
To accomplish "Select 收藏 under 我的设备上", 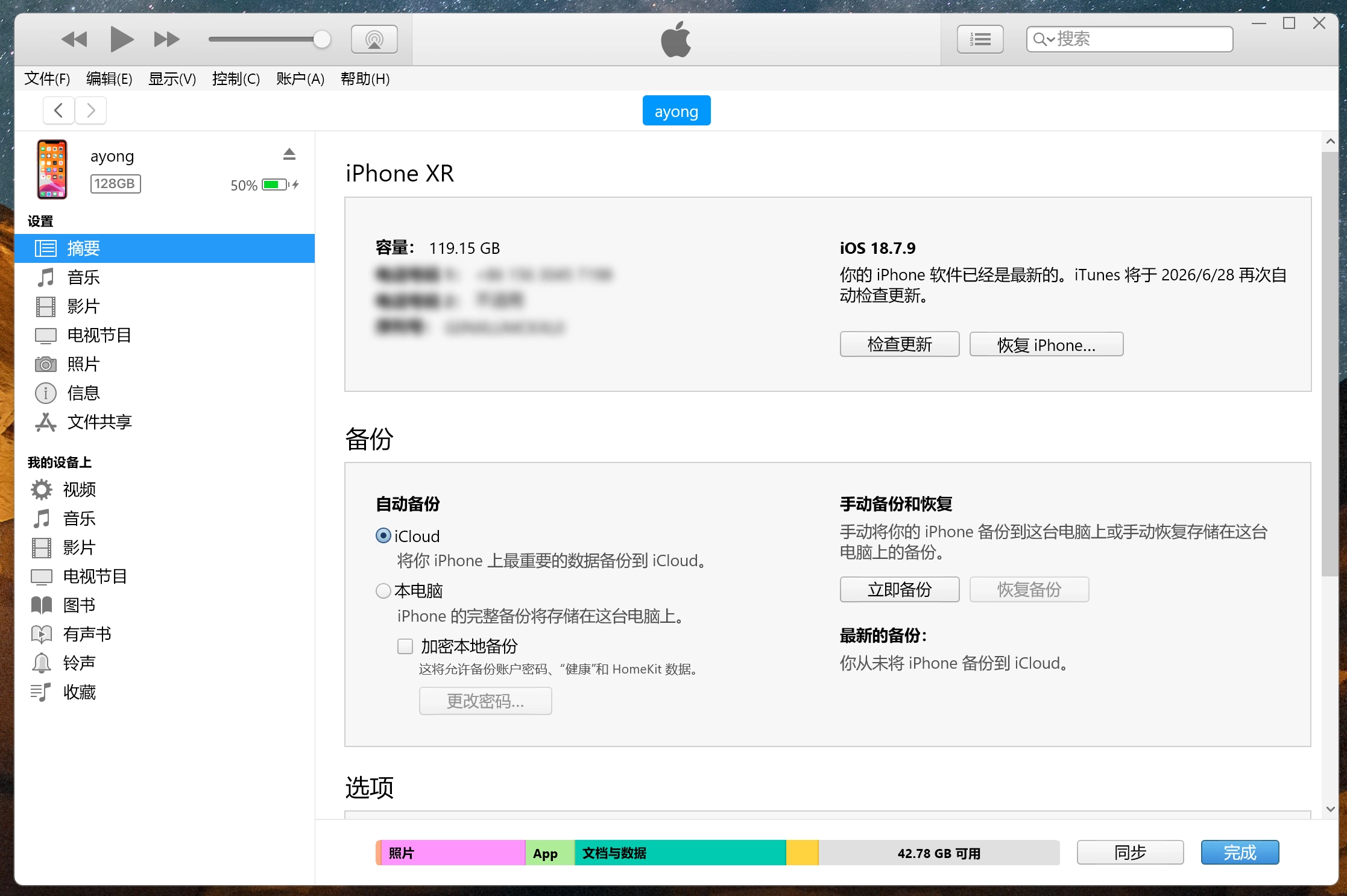I will (165, 692).
